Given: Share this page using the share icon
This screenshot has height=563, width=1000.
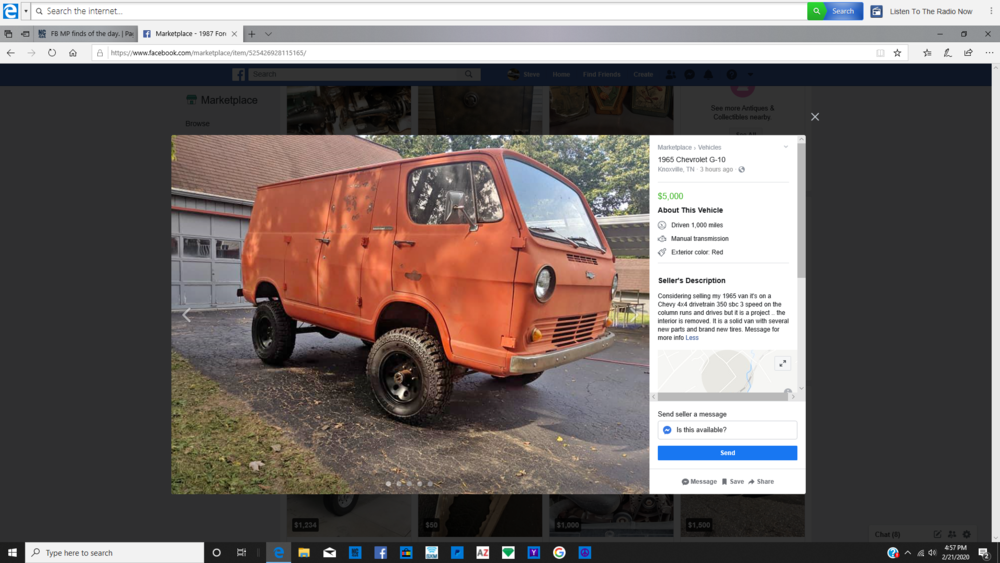Looking at the screenshot, I should click(x=968, y=53).
